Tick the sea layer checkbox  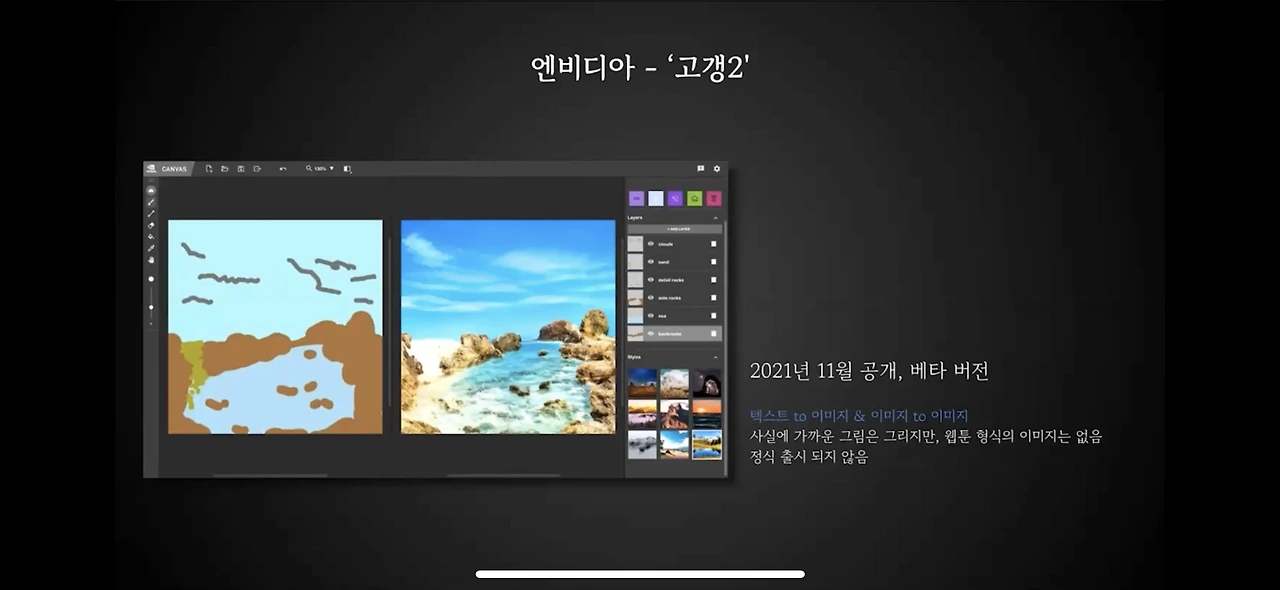[x=714, y=316]
